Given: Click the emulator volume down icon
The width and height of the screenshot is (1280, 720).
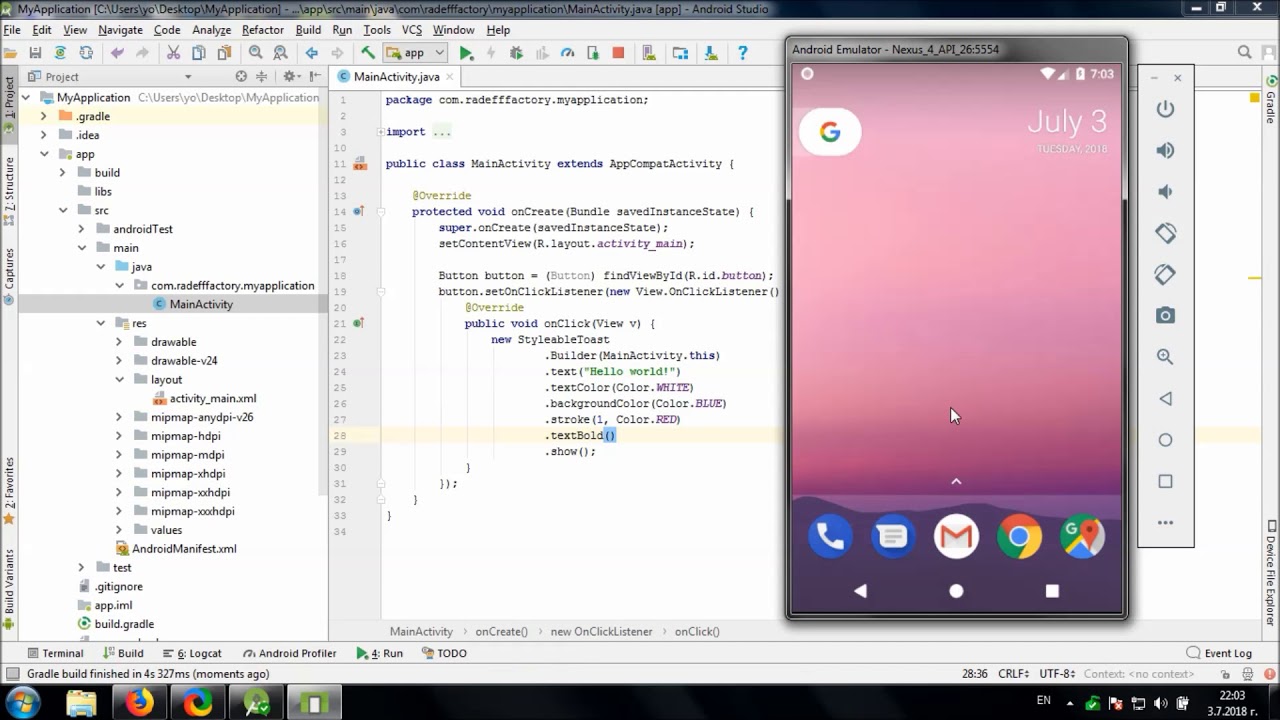Looking at the screenshot, I should coord(1165,192).
